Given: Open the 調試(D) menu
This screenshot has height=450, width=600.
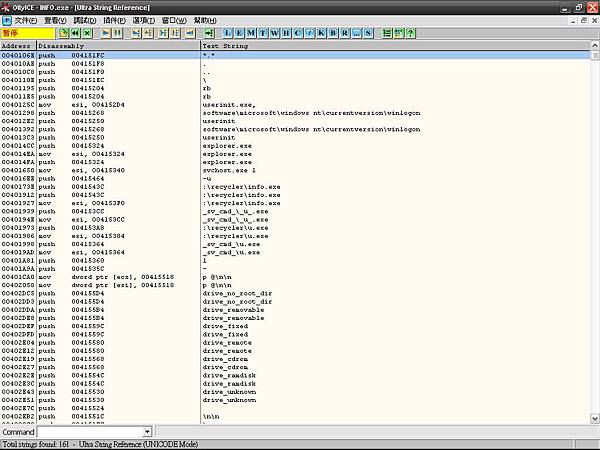Looking at the screenshot, I should pos(85,20).
